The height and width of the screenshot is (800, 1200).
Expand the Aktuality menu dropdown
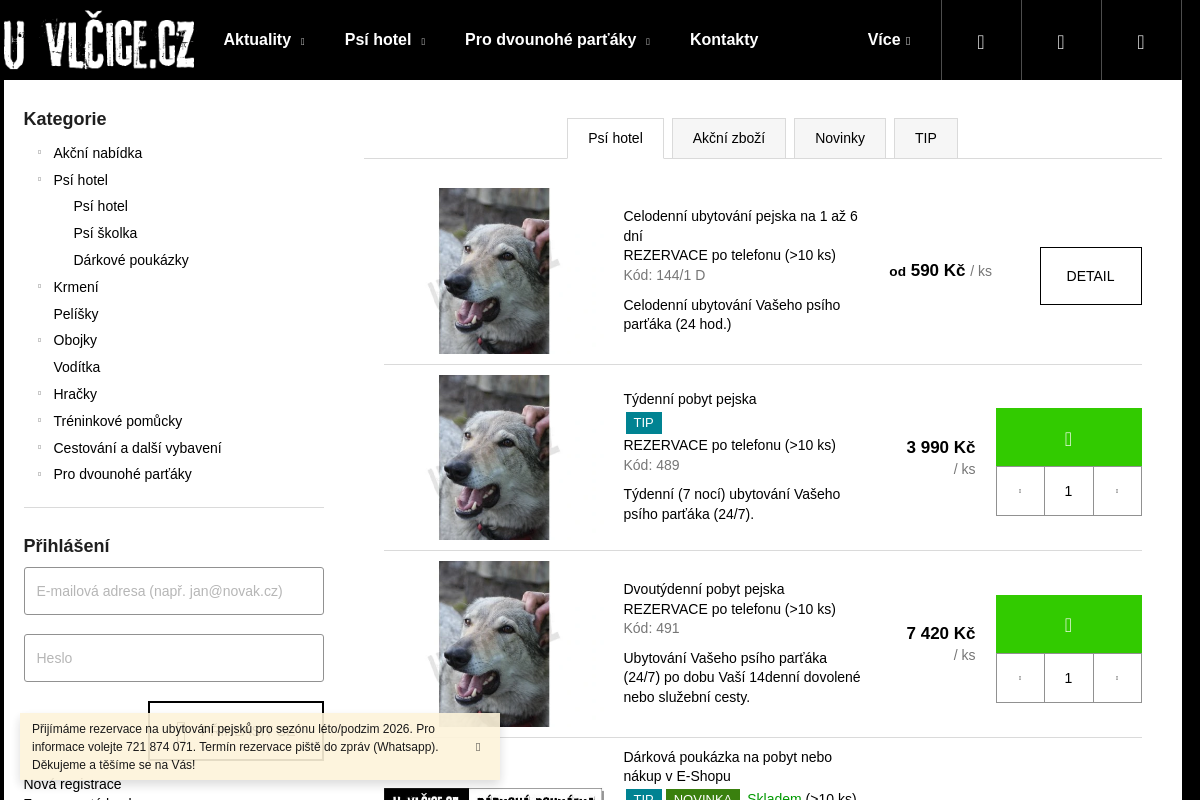point(264,40)
